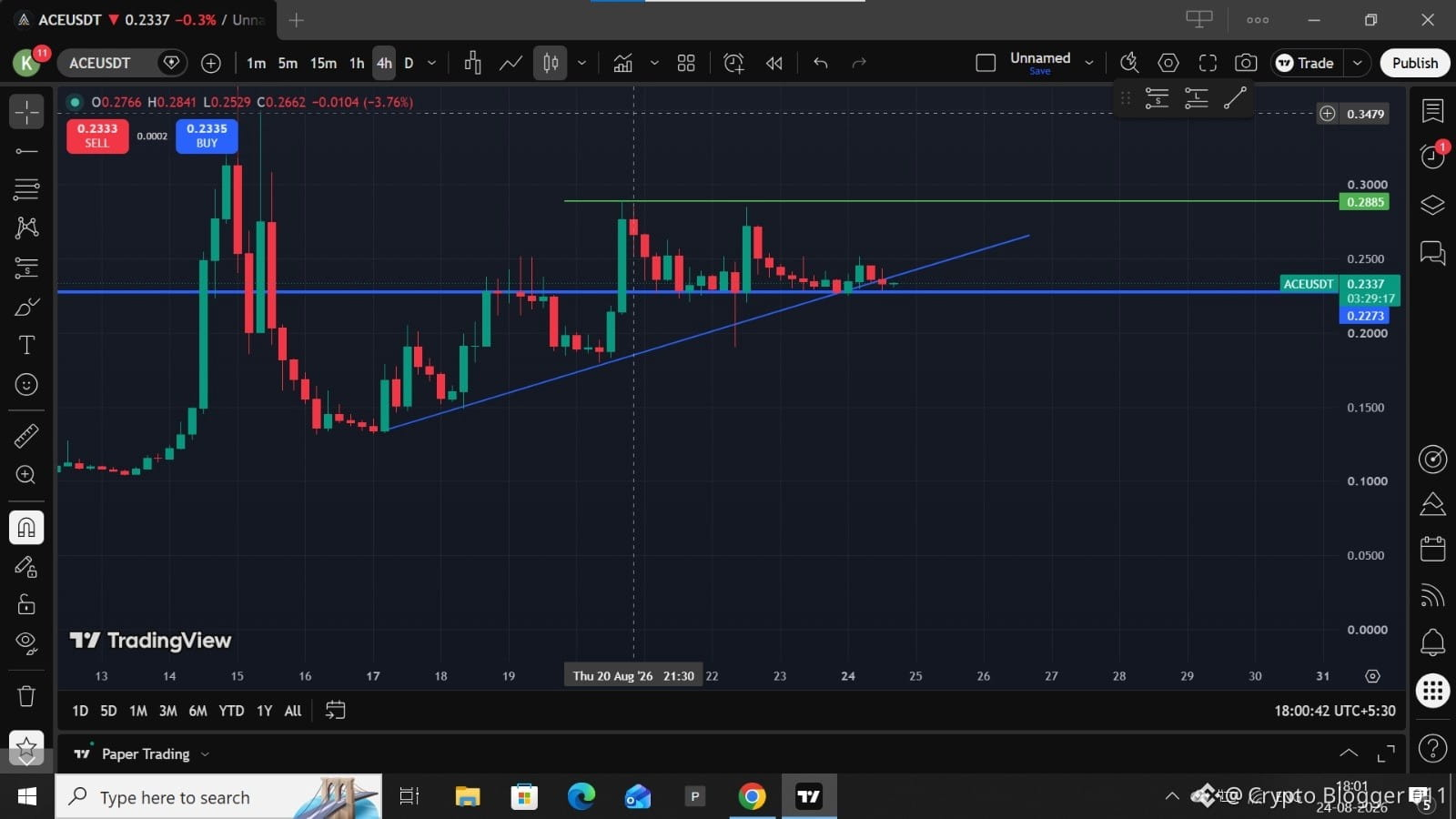Set date range to All
The width and height of the screenshot is (1456, 819).
coord(292,711)
